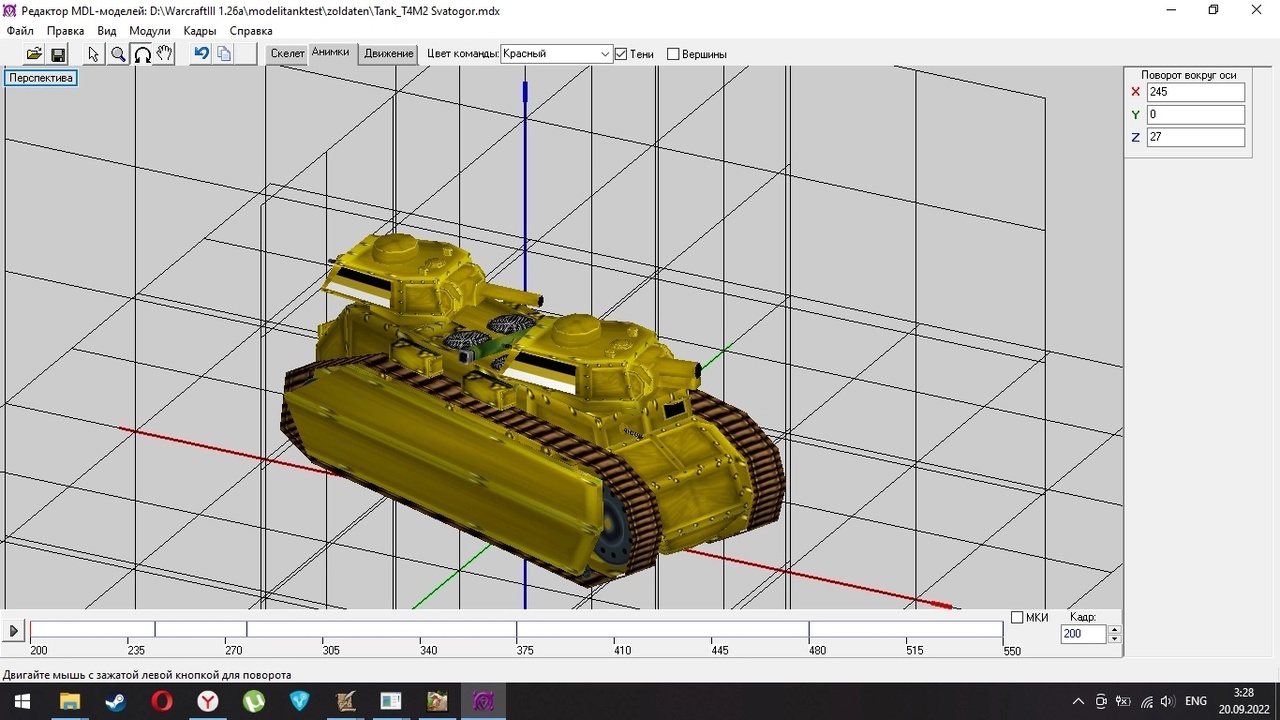
Task: Select the arrow pointer tool
Action: (94, 54)
